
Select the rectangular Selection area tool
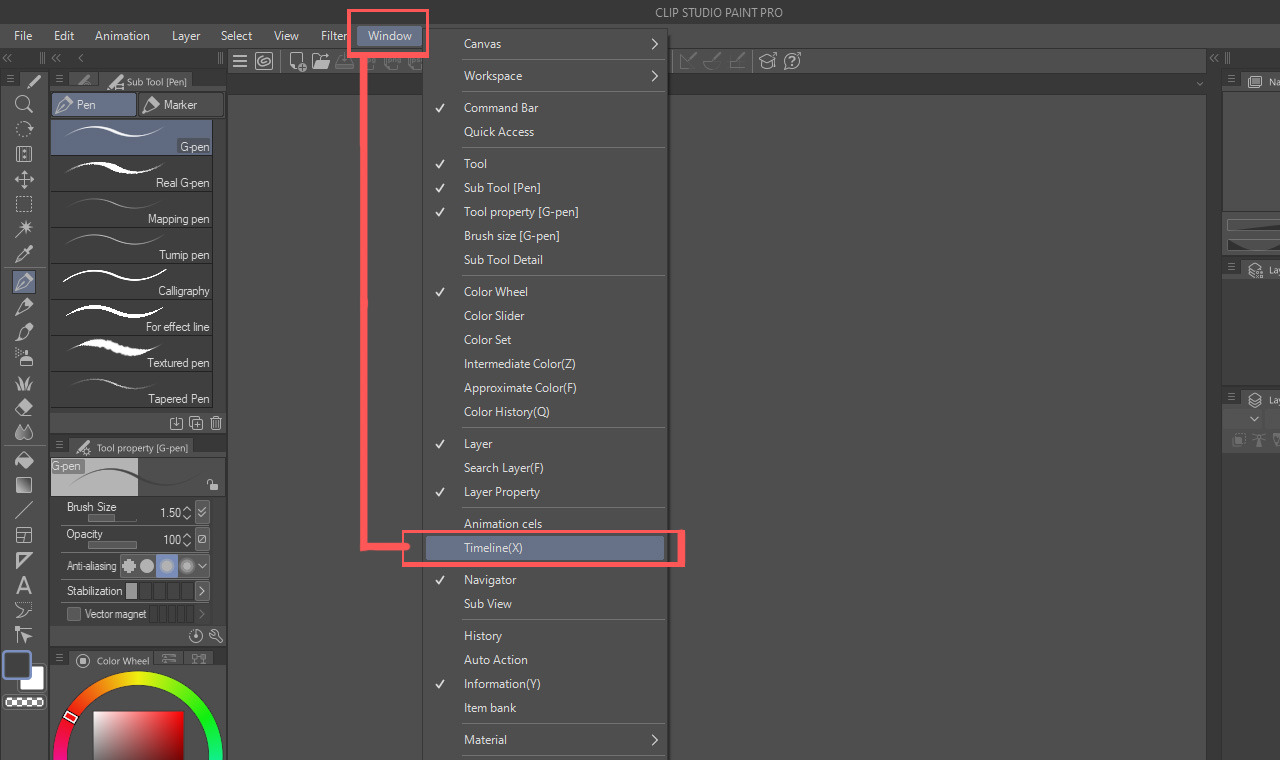click(x=24, y=204)
